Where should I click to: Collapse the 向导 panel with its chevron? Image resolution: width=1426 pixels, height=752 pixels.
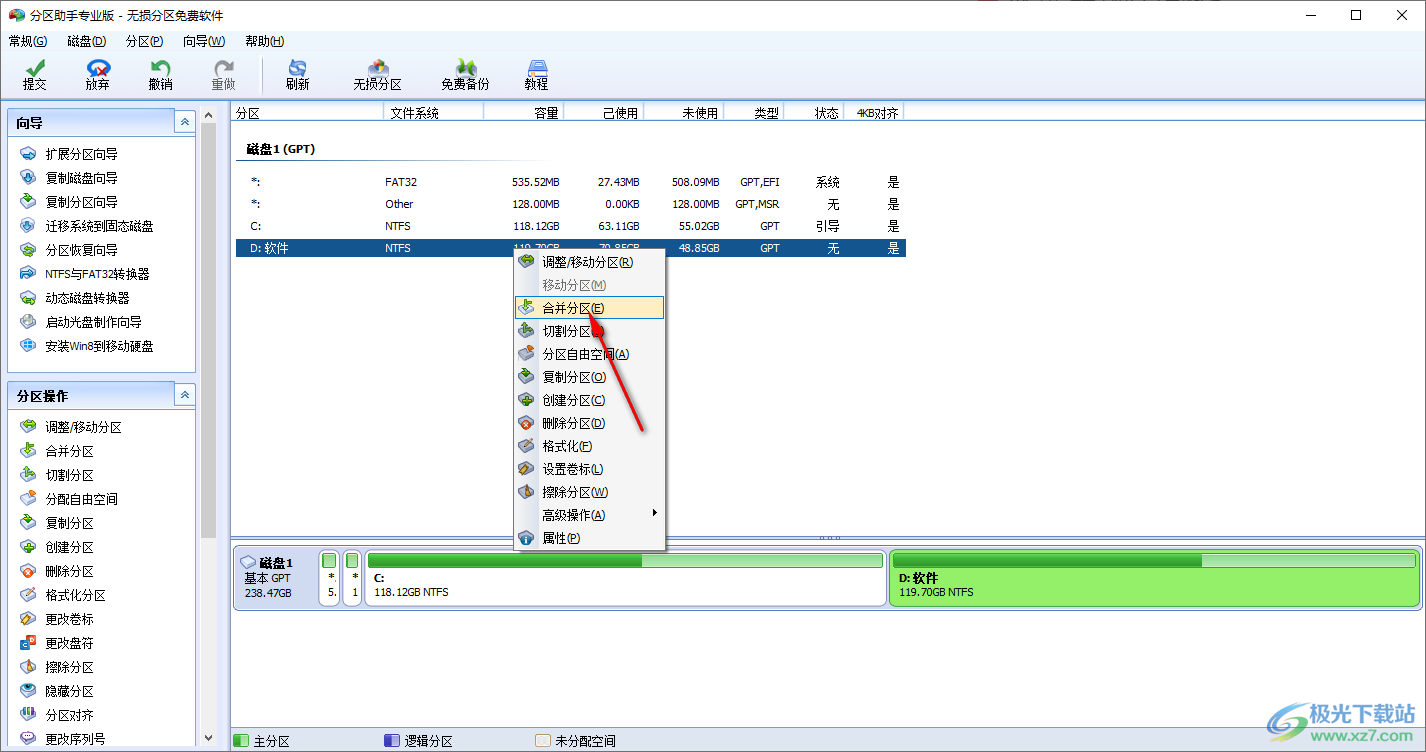click(184, 122)
